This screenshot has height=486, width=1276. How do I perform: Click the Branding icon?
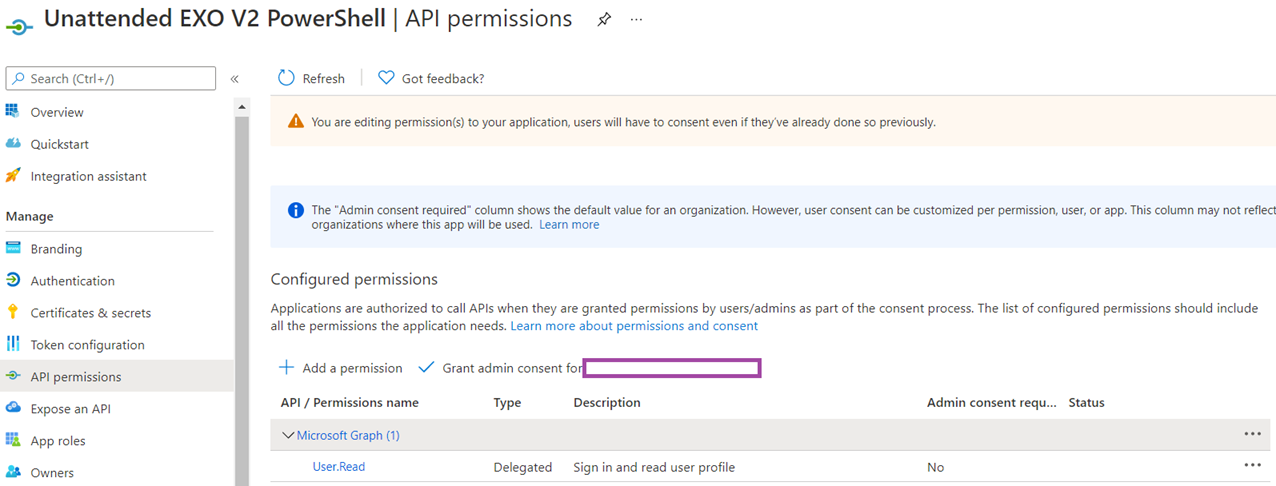13,249
